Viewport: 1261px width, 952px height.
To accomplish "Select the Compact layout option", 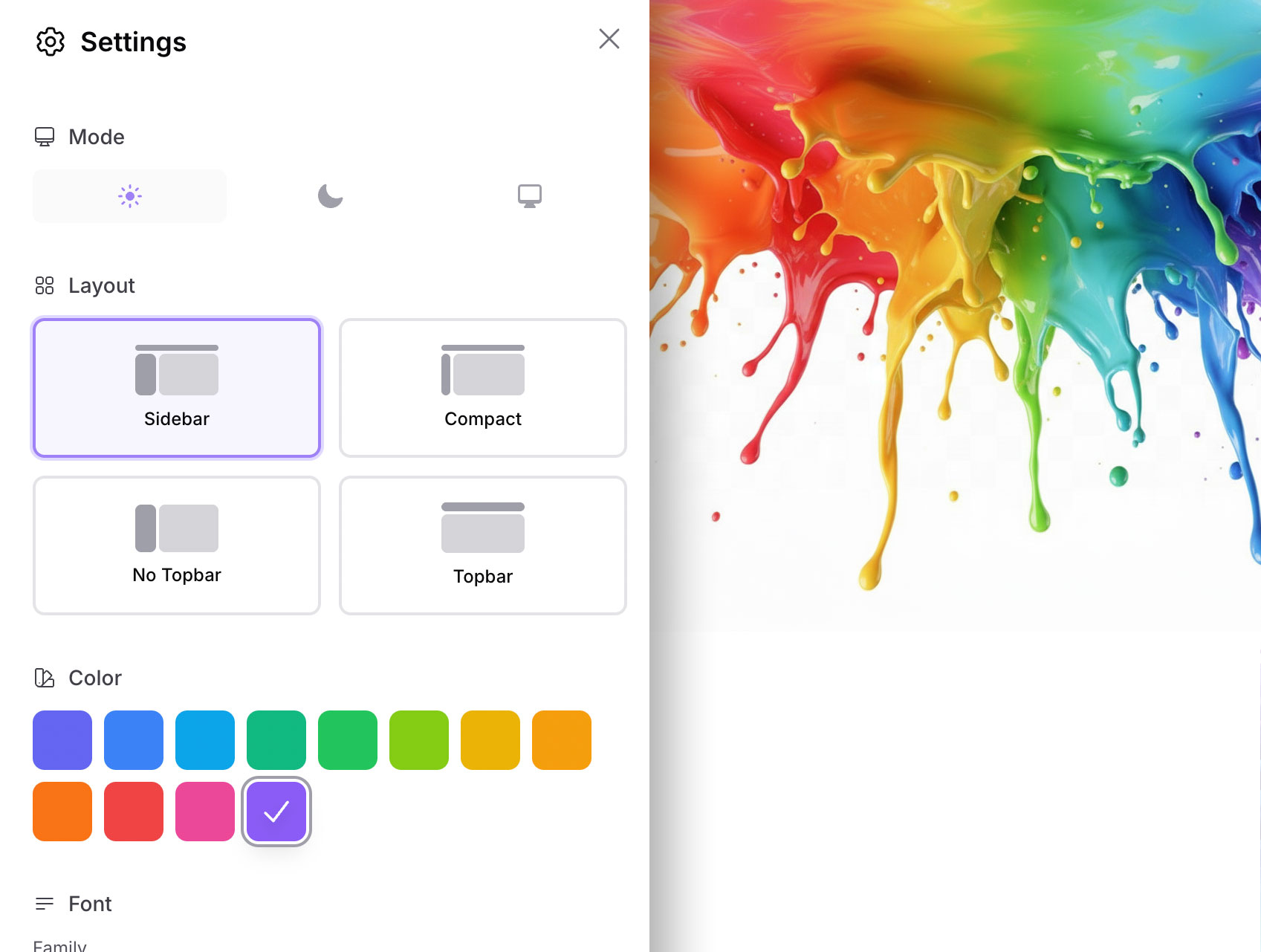I will click(x=483, y=388).
